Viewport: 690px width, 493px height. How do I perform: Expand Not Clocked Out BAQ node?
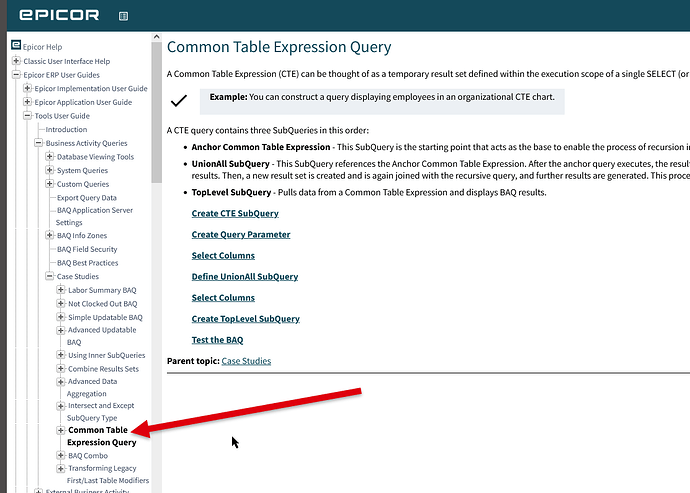pyautogui.click(x=61, y=303)
